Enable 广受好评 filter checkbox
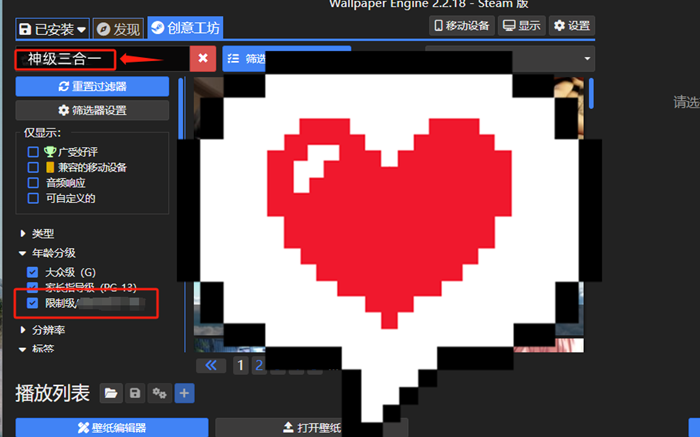The height and width of the screenshot is (437, 700). tap(34, 152)
